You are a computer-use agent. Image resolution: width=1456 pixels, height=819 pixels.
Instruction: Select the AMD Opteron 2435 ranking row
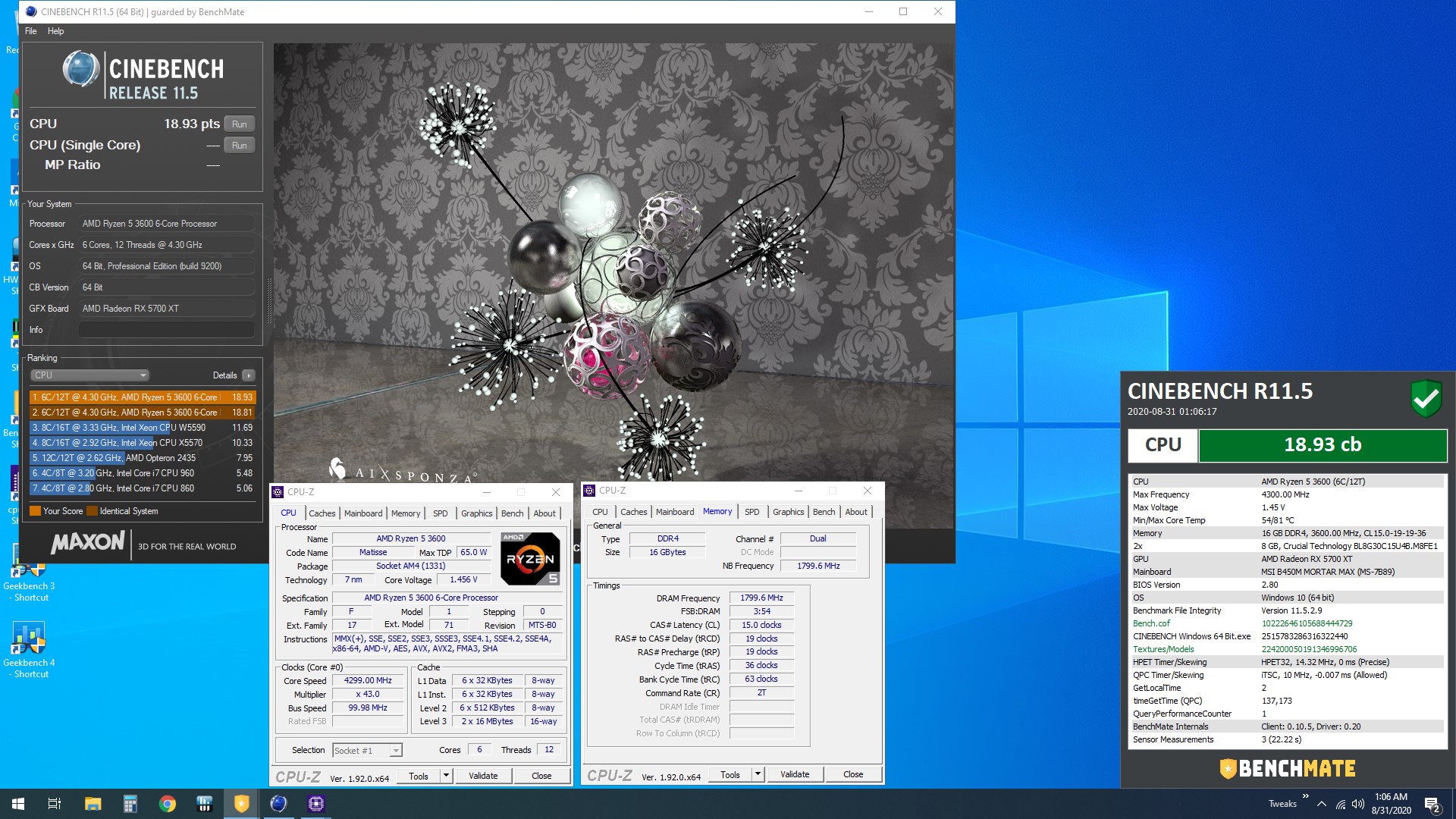pos(143,458)
